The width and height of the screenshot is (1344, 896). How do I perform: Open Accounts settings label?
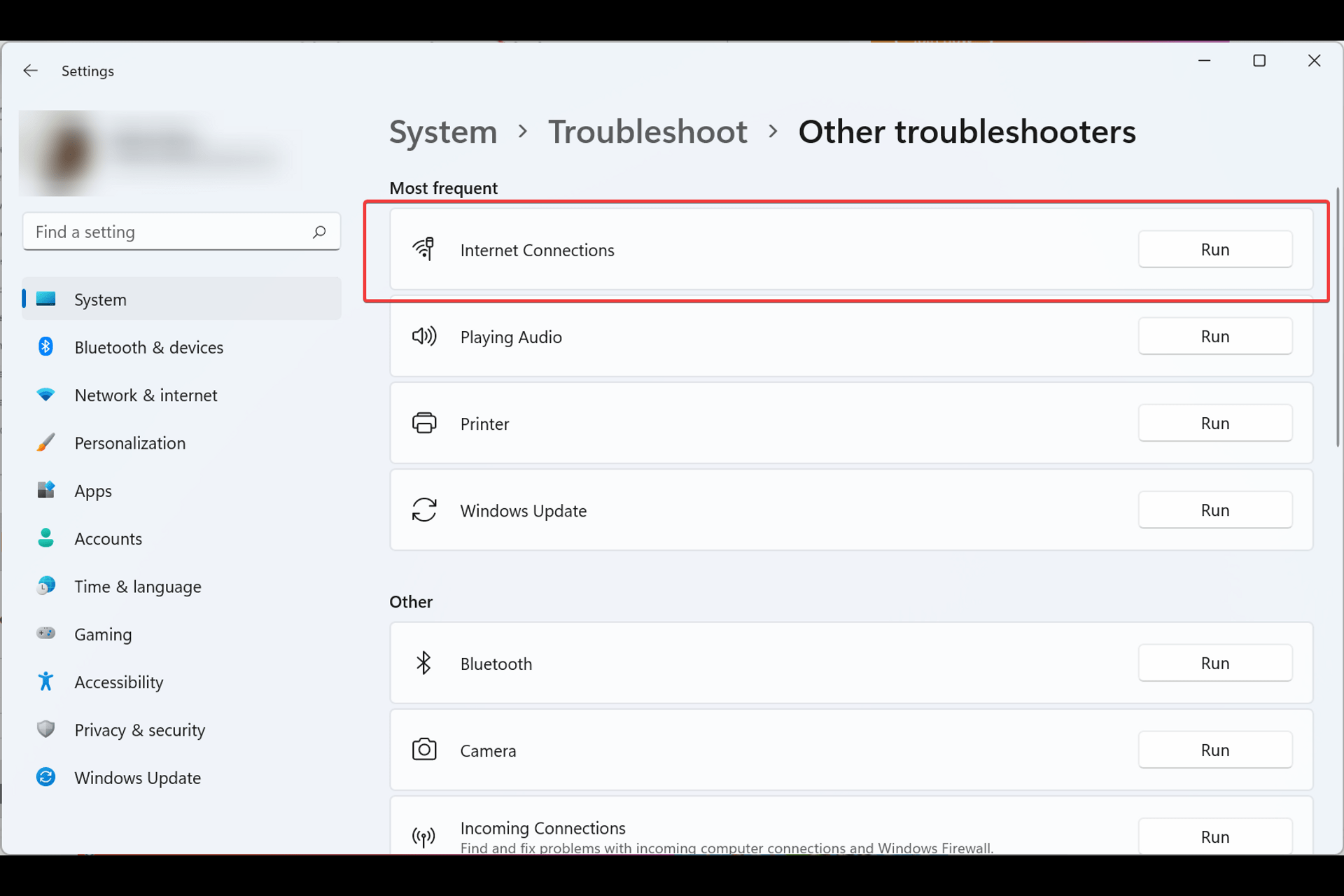click(108, 539)
